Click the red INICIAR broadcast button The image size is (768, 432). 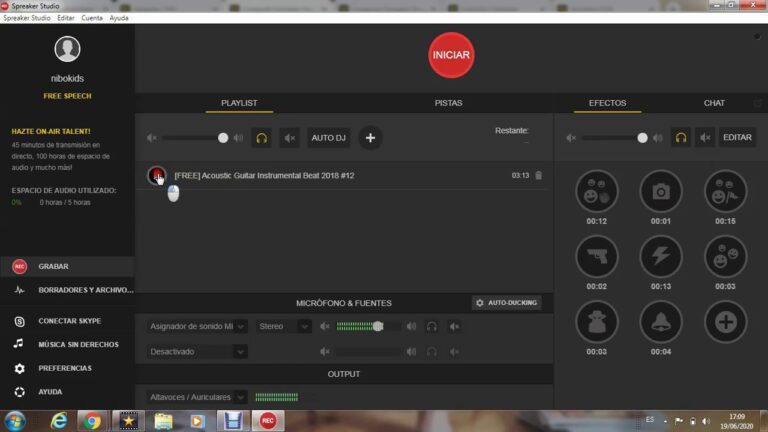(x=451, y=55)
